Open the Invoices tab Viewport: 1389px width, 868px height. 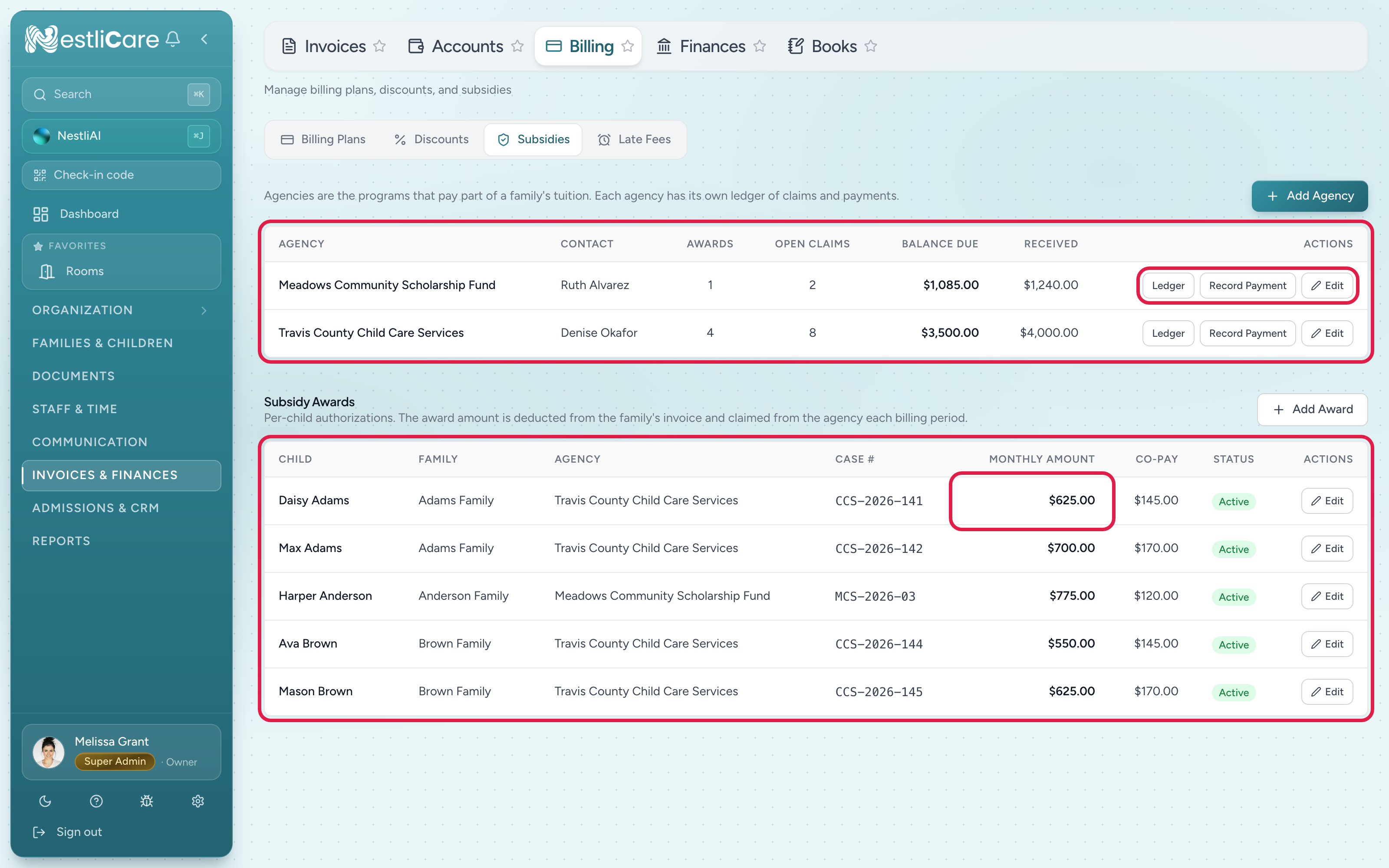(324, 46)
